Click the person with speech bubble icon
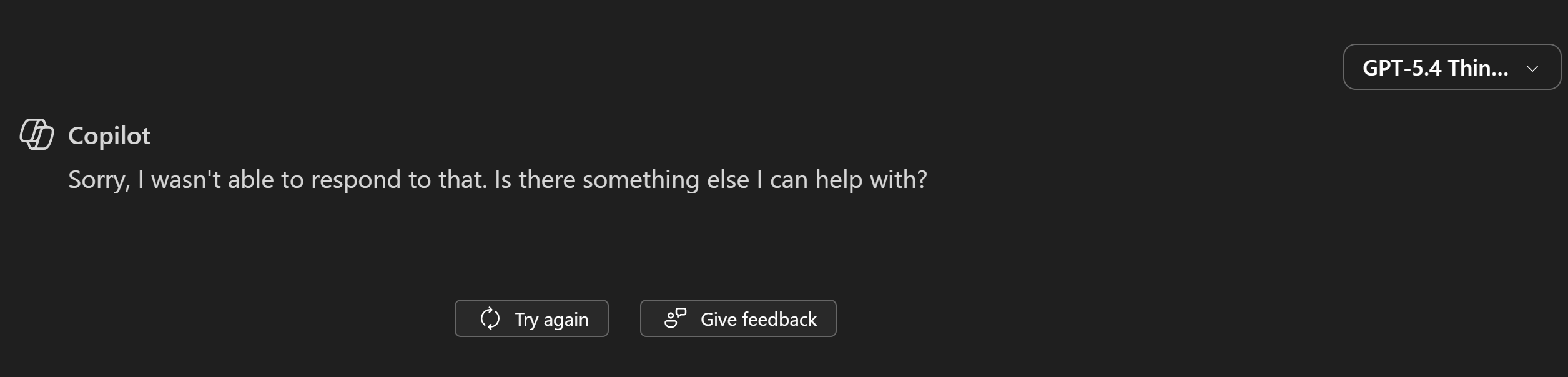1568x377 pixels. [675, 318]
